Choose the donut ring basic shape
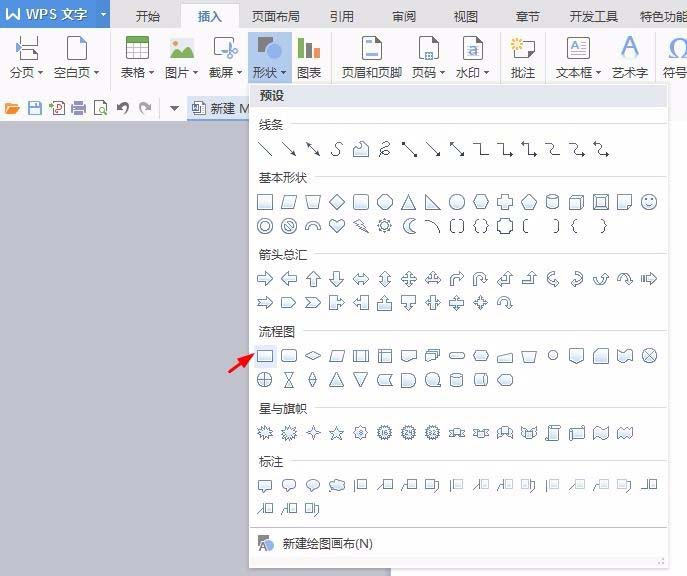Viewport: 687px width, 576px height. click(265, 226)
